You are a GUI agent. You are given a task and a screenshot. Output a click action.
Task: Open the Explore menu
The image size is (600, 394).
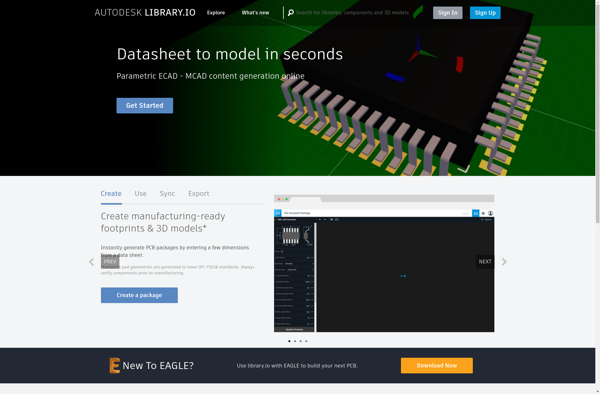[216, 13]
